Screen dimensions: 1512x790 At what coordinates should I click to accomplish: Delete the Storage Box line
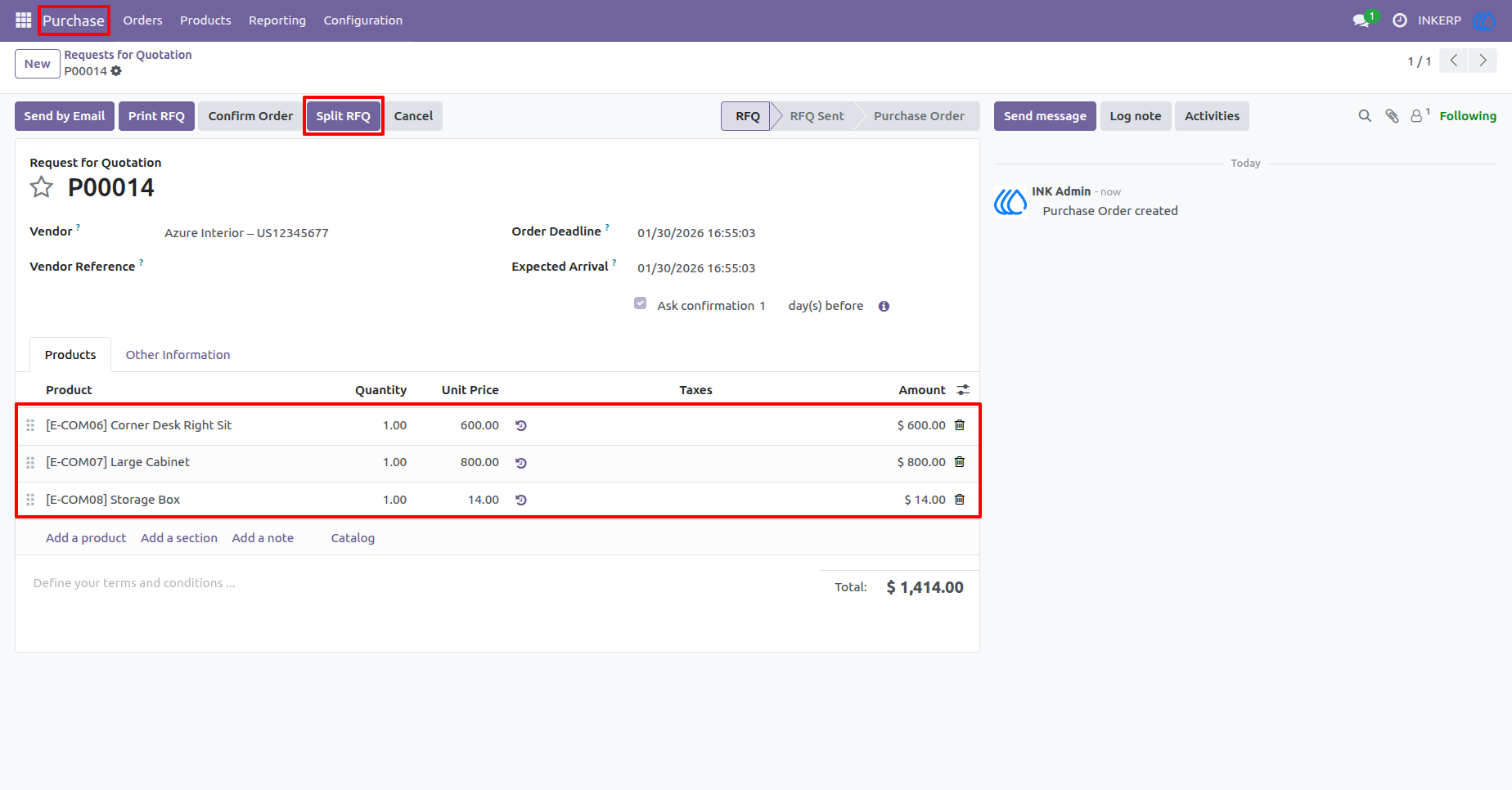point(960,500)
